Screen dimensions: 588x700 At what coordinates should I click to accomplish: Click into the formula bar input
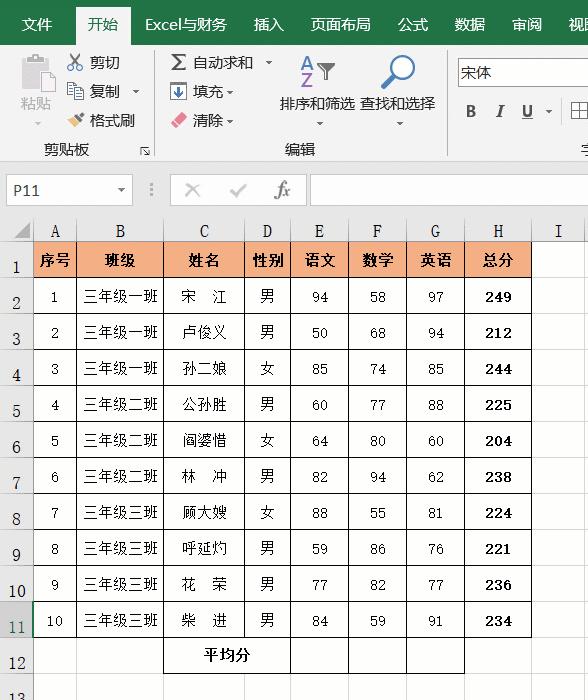click(x=449, y=190)
